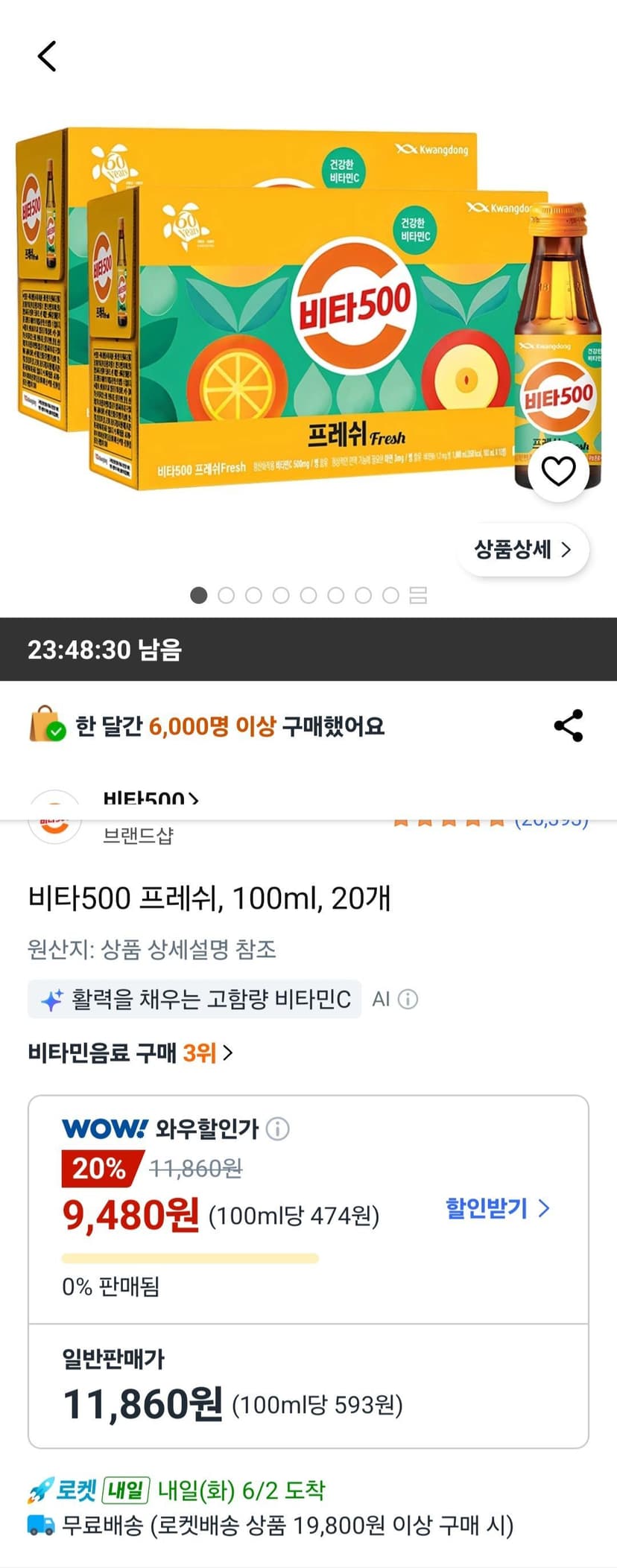This screenshot has width=617, height=1568.
Task: Tap the Rocket delivery logo
Action: tap(63, 1490)
